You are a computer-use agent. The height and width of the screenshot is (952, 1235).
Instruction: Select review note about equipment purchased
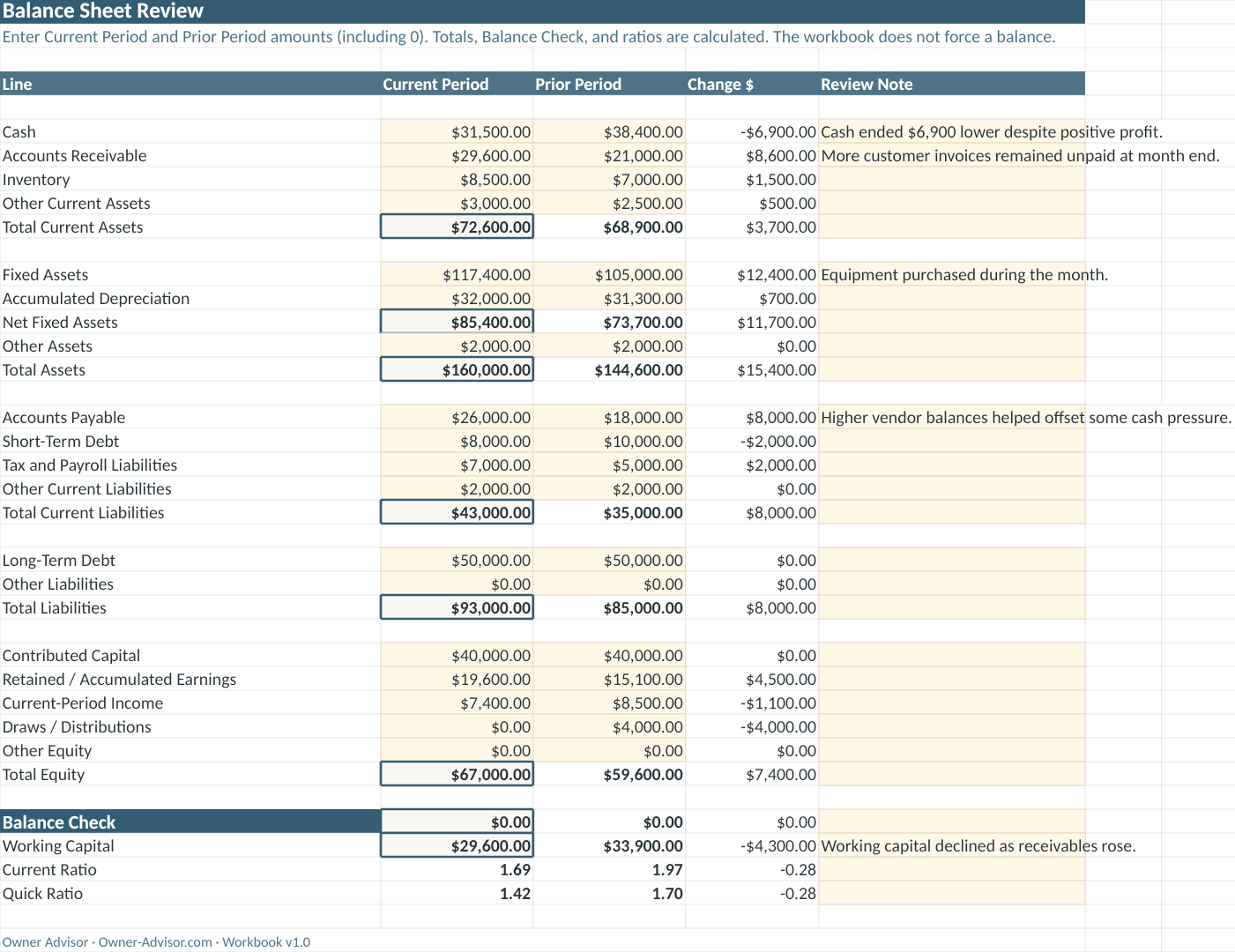964,274
